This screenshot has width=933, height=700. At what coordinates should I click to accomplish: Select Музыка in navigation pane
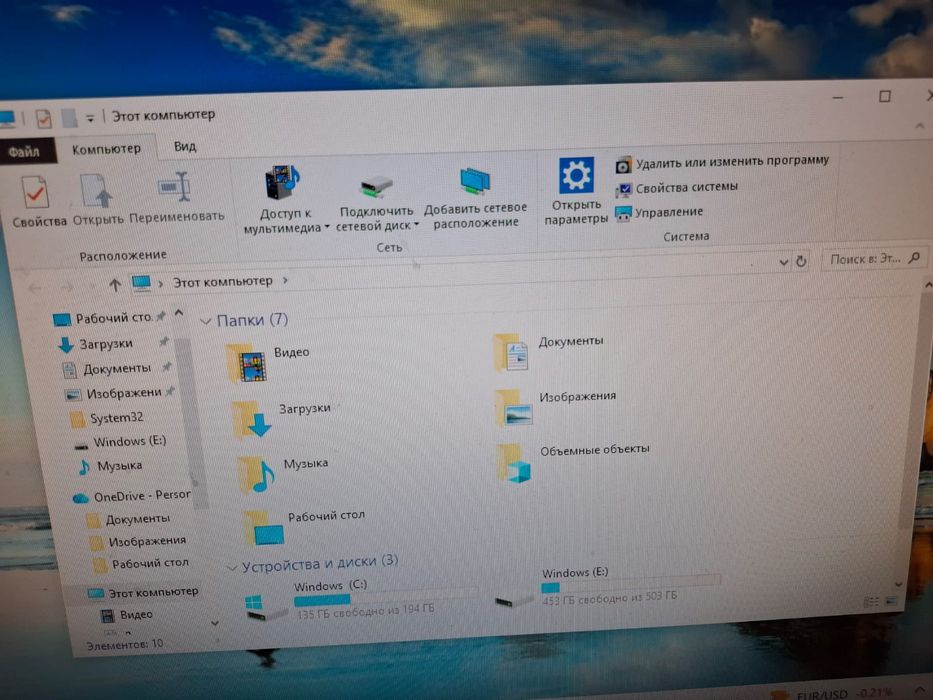tap(110, 466)
